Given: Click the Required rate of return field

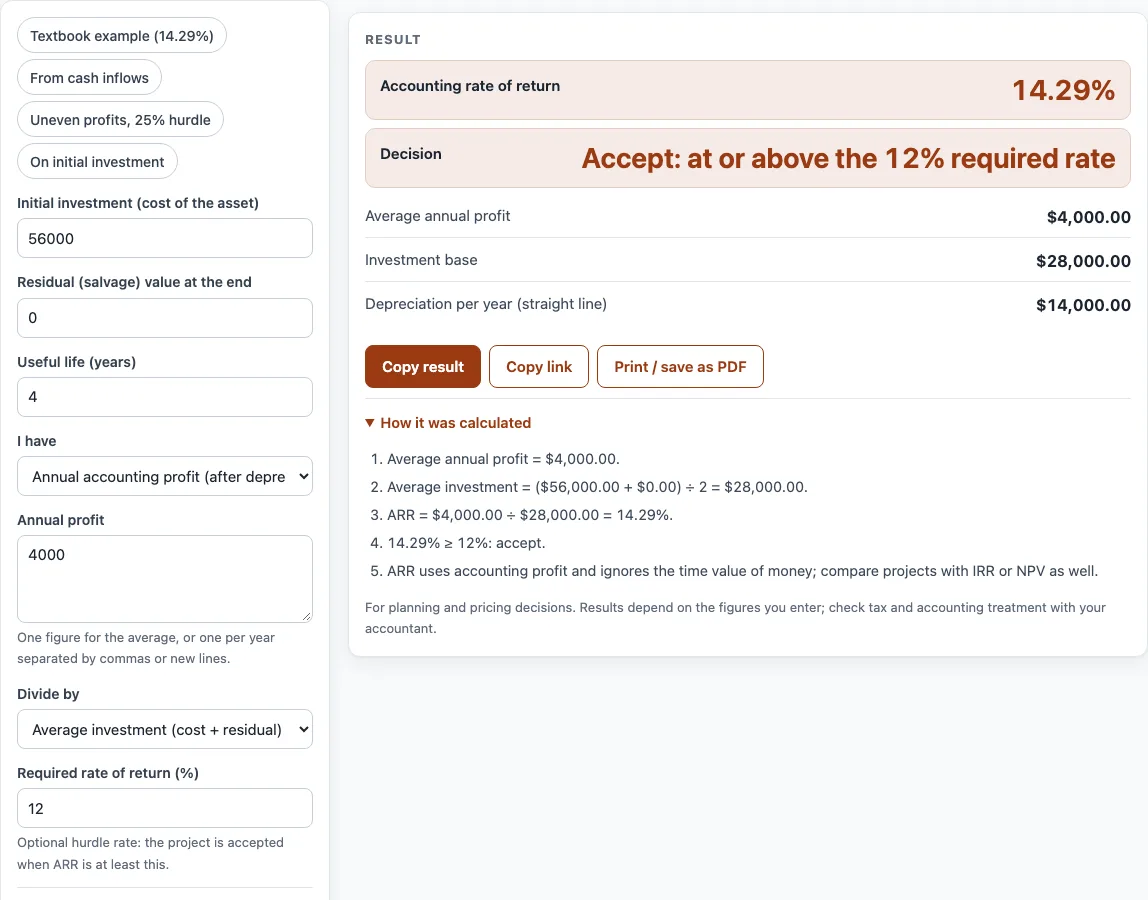Looking at the screenshot, I should pos(165,808).
